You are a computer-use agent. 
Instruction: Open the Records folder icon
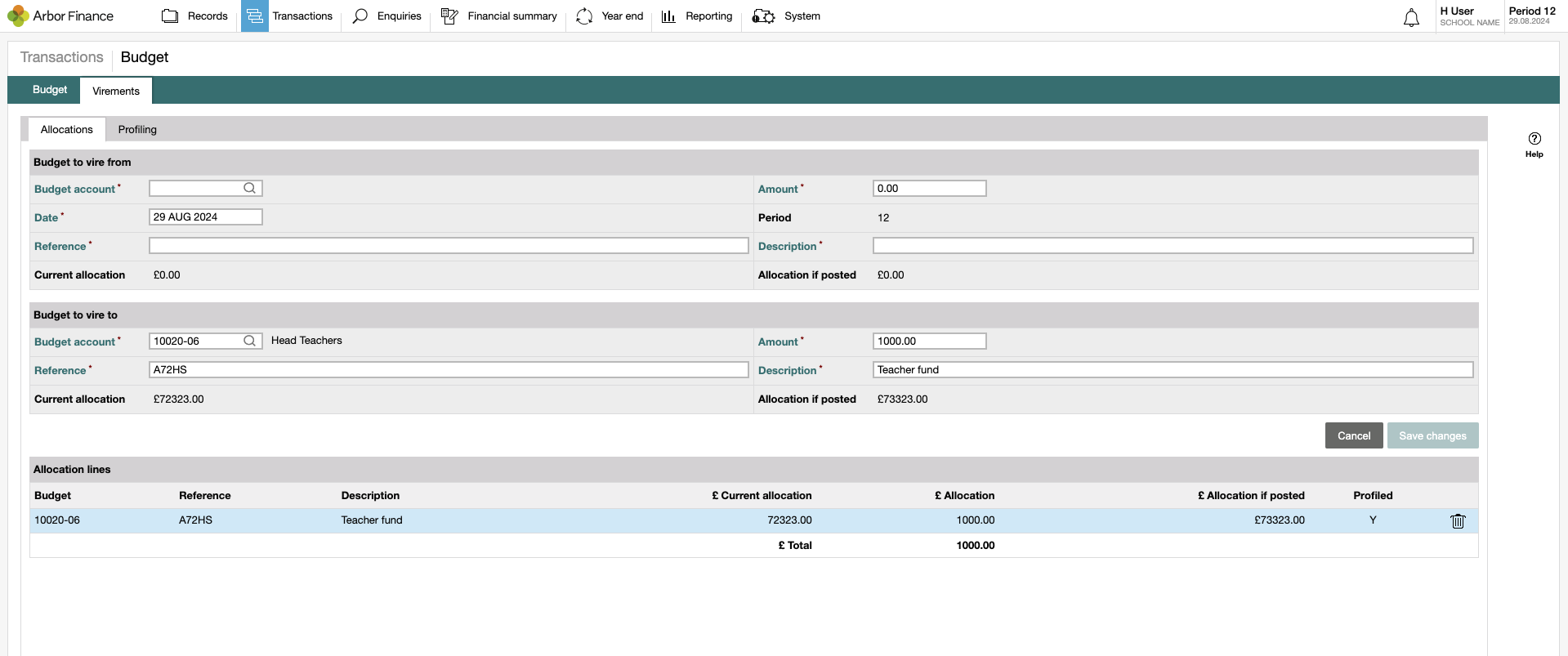coord(170,16)
